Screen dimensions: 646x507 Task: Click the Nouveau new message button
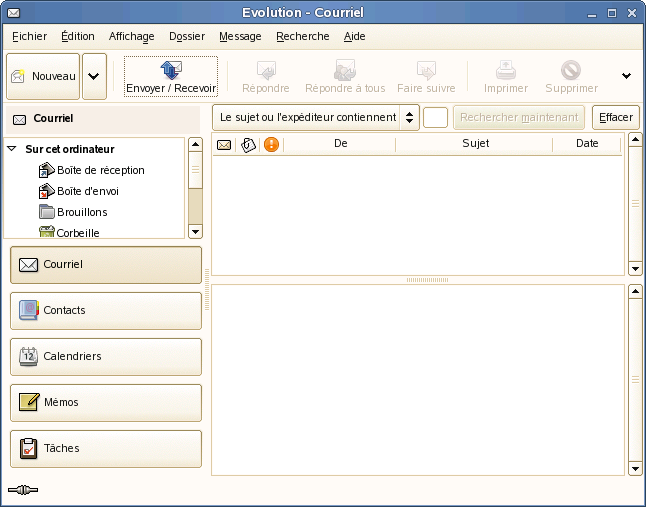tap(43, 76)
